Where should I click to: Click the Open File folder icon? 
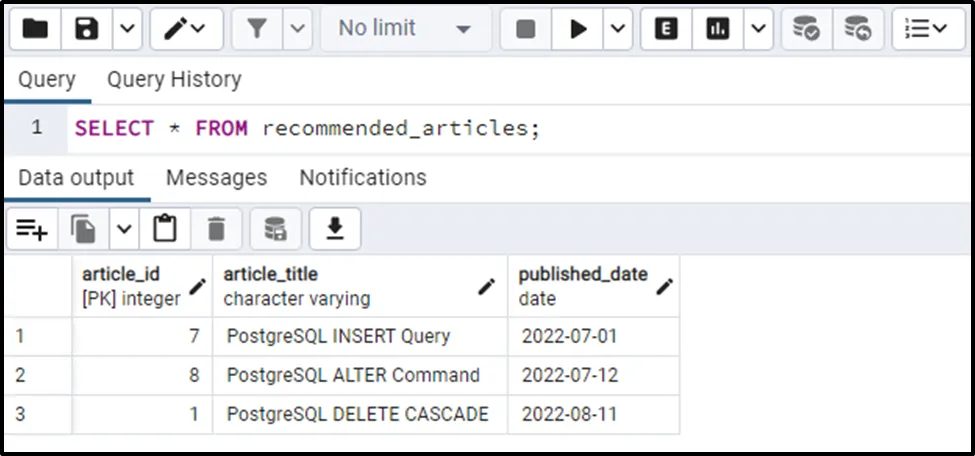click(36, 30)
